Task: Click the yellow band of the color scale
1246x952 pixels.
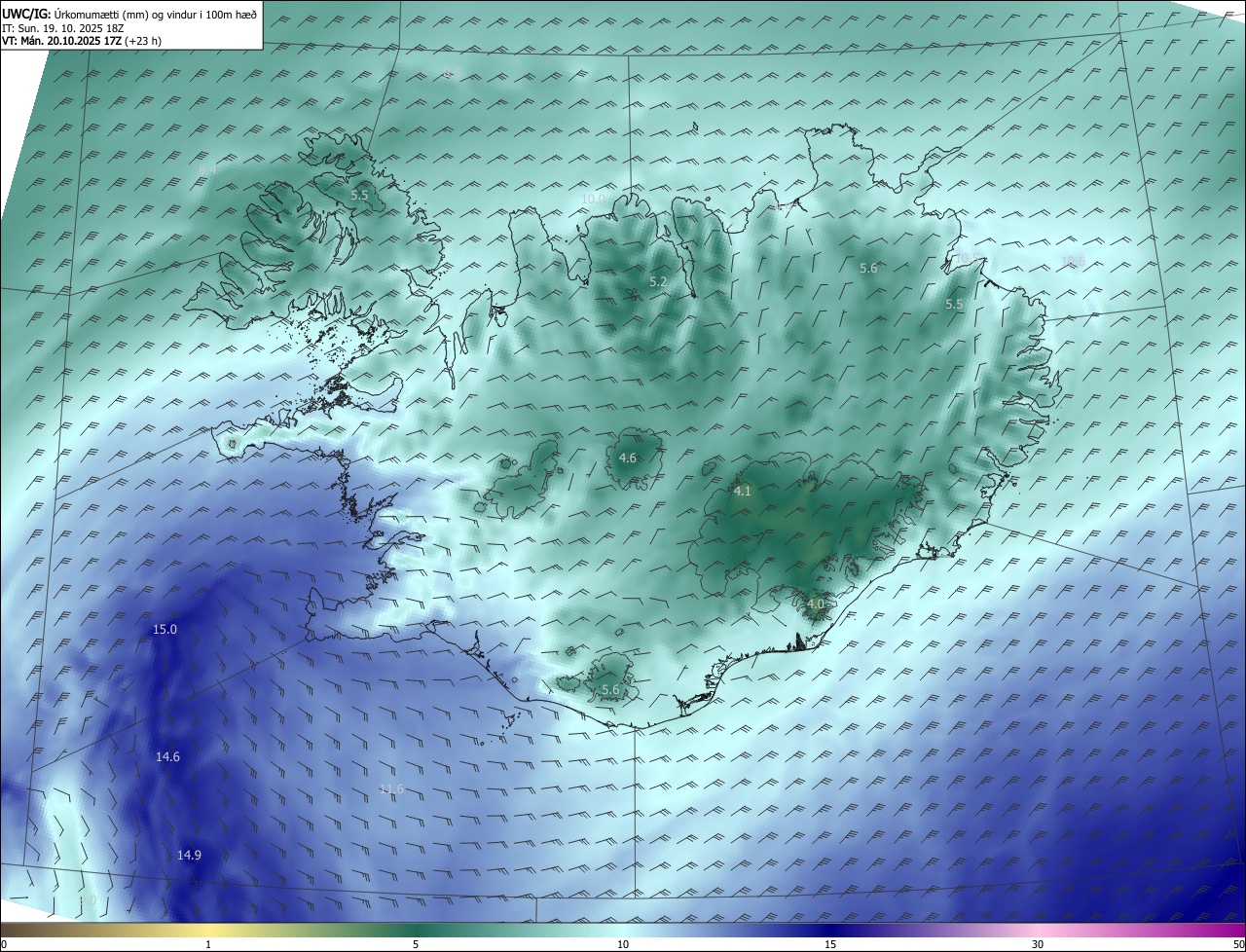Action: pyautogui.click(x=209, y=930)
